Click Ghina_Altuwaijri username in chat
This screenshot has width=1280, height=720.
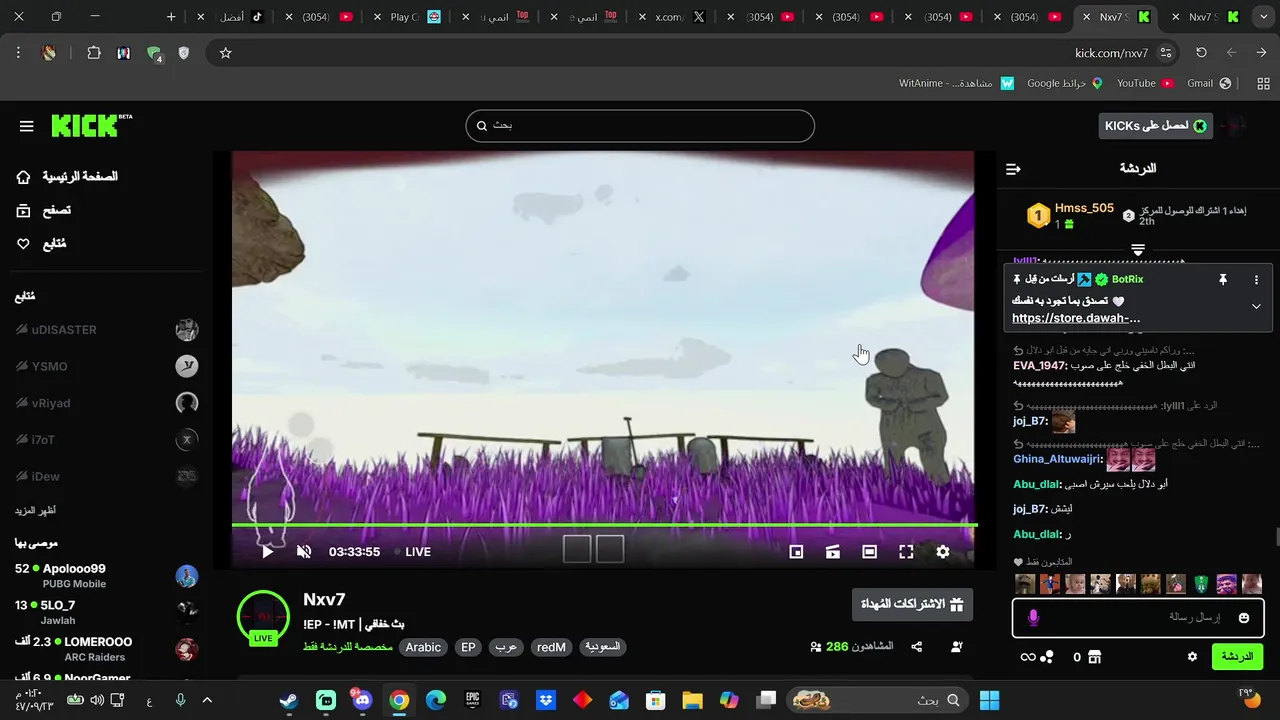1058,459
